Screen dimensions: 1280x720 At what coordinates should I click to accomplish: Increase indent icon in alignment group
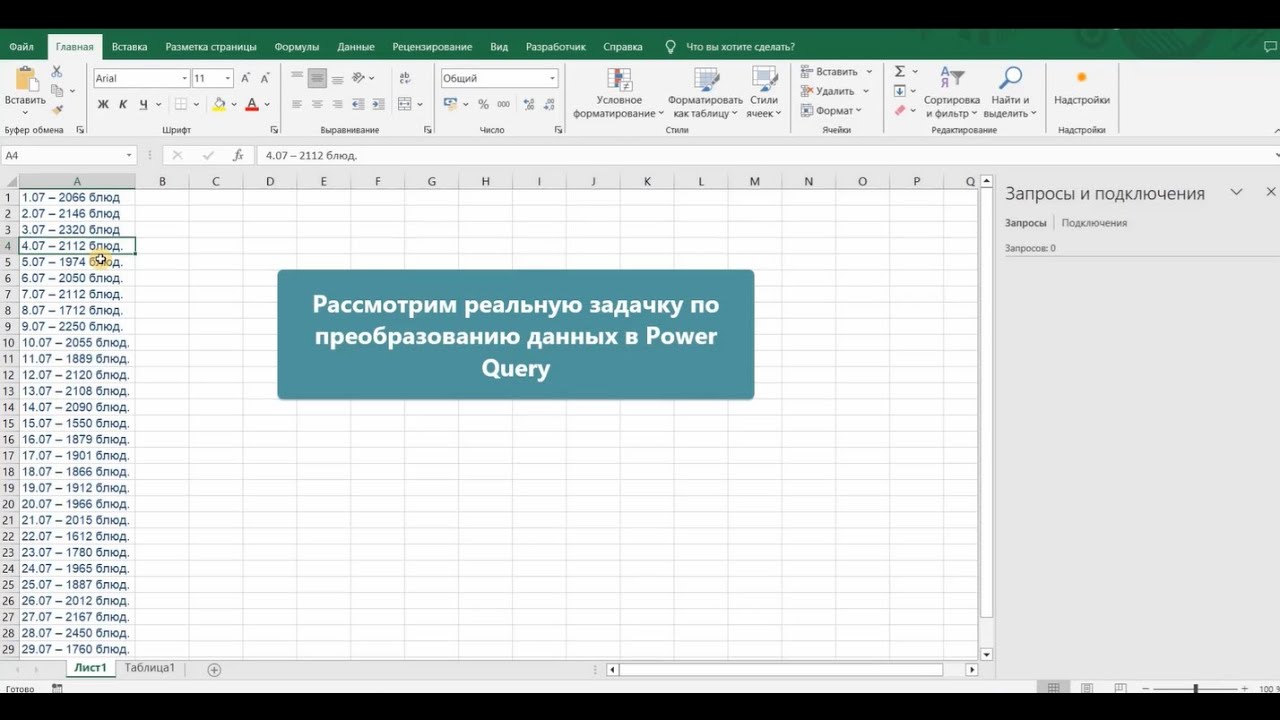[x=377, y=104]
